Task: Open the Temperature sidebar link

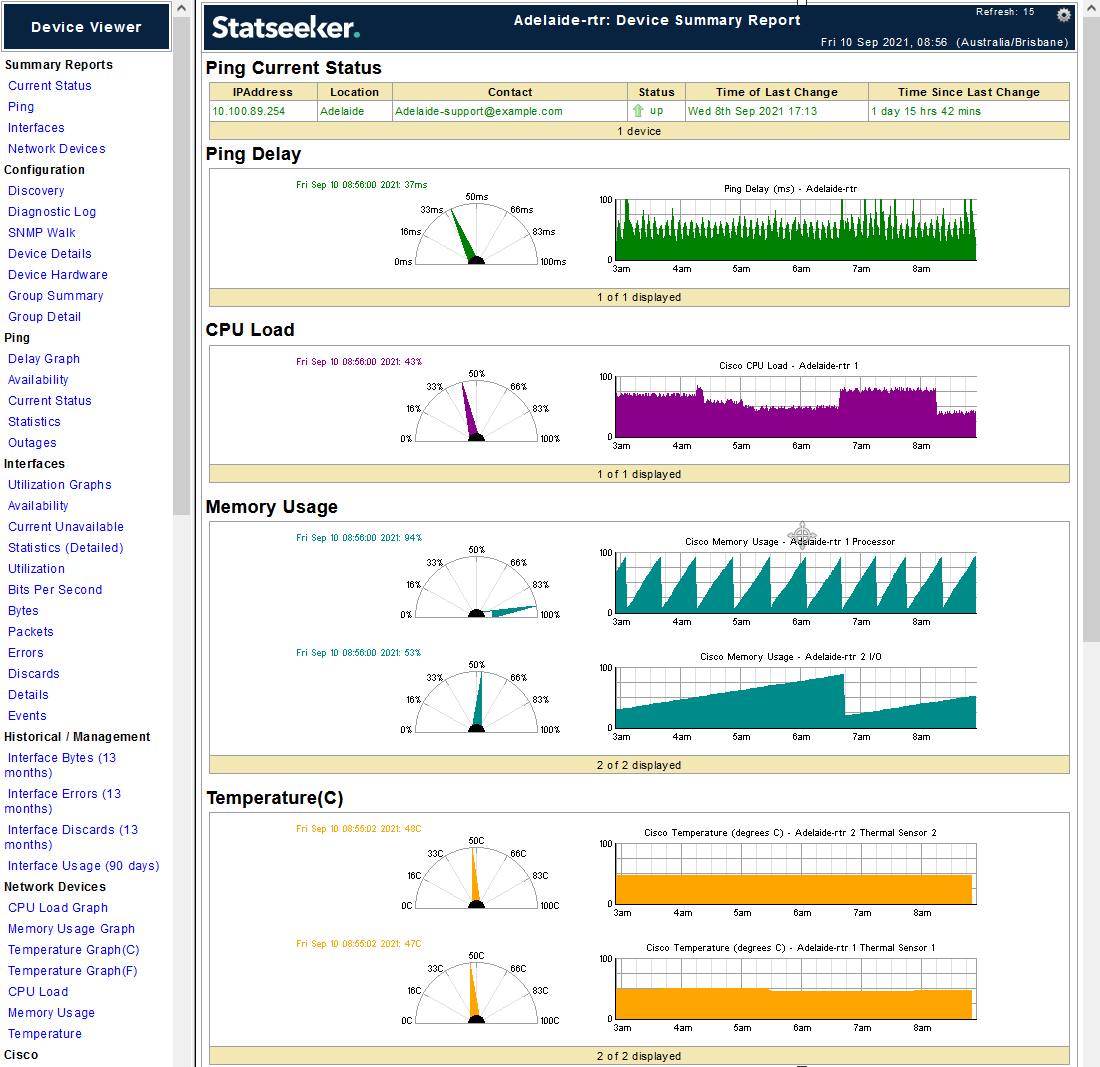Action: (45, 1034)
